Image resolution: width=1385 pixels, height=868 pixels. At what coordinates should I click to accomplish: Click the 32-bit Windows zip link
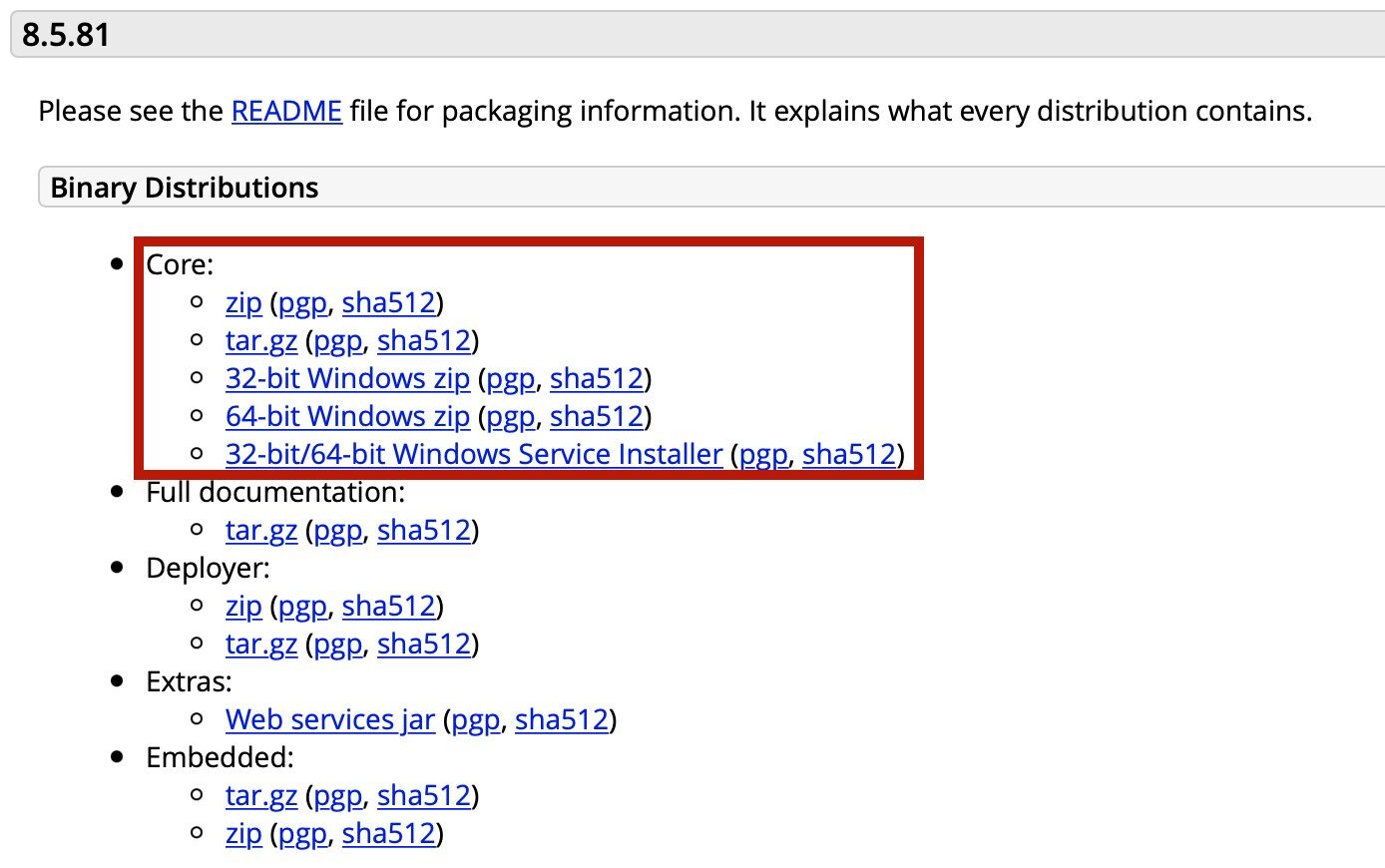point(347,378)
